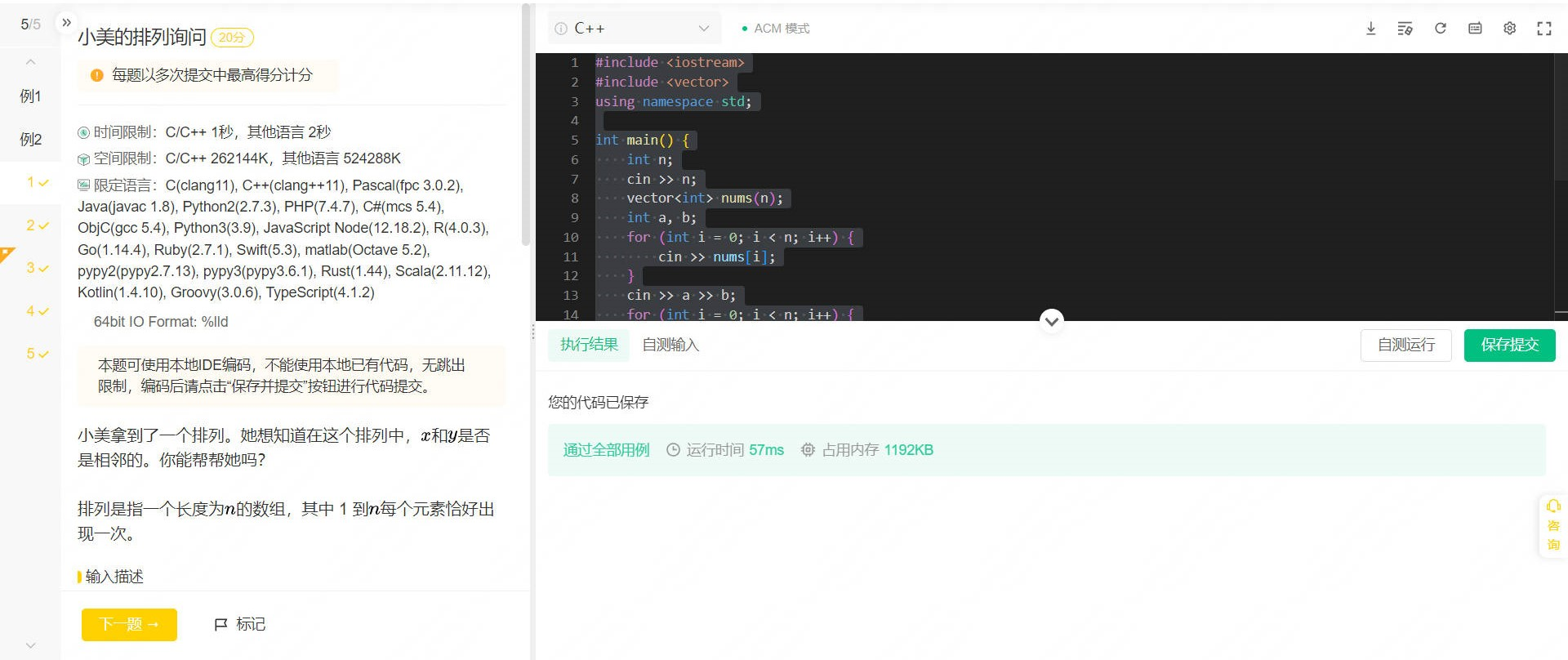Click the 自测运行 button
The image size is (1568, 660).
[x=1406, y=345]
